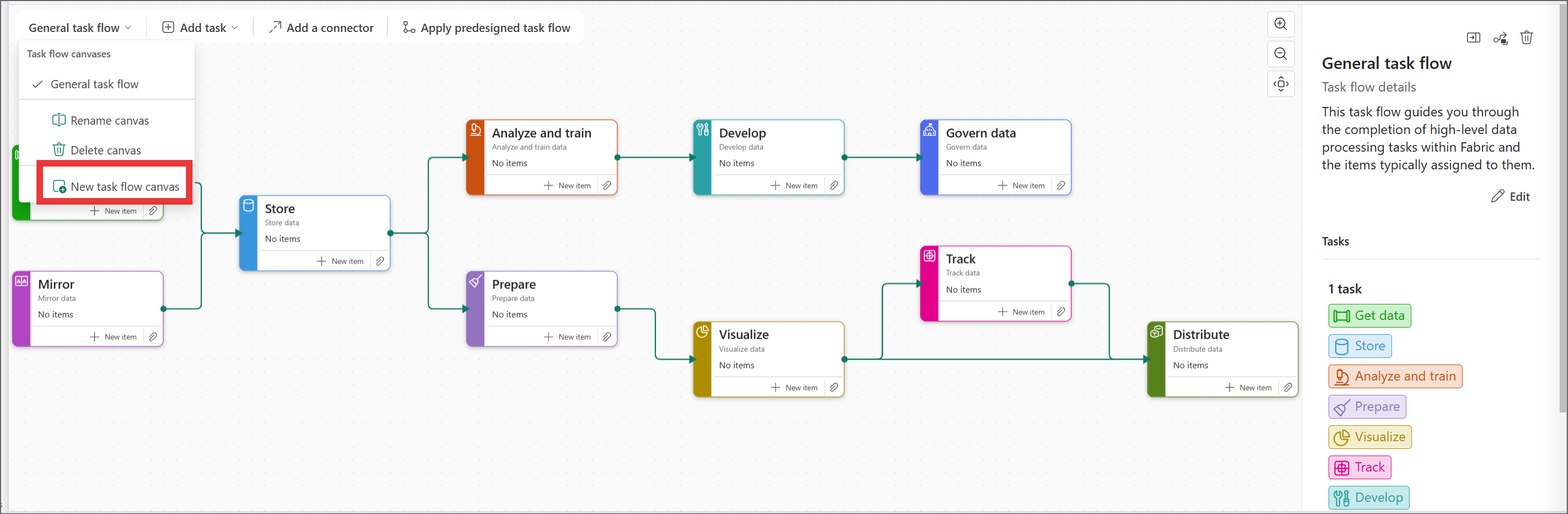Click the Analyze and train microscope icon
This screenshot has height=514, width=1568.
(476, 130)
